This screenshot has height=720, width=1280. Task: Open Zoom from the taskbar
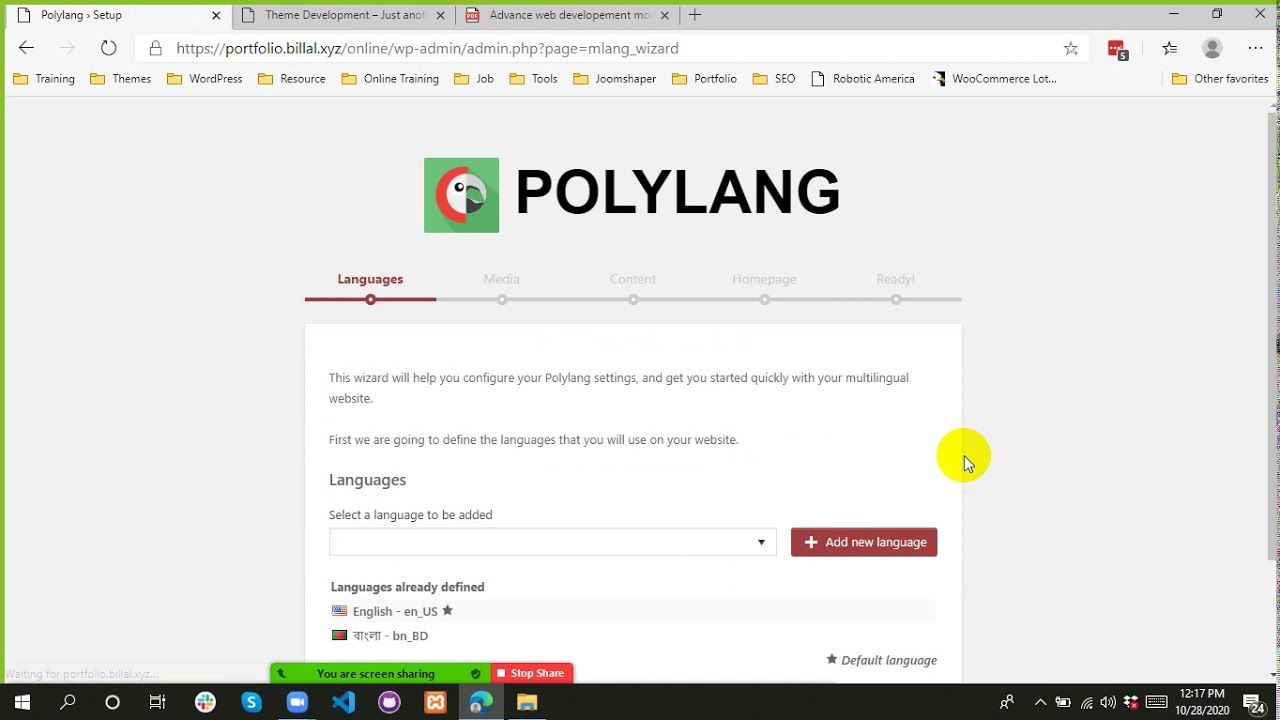pyautogui.click(x=297, y=702)
